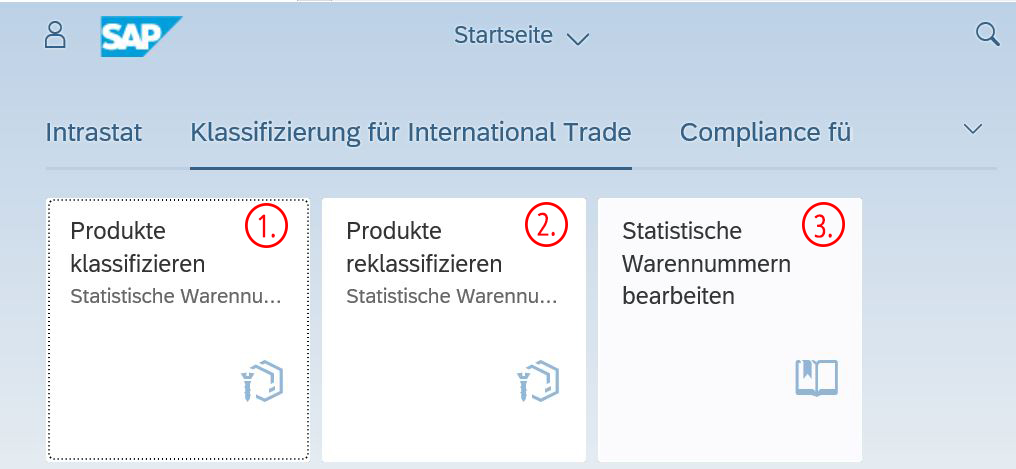Click the red circled number 1 marker
The height and width of the screenshot is (469, 1016).
[267, 227]
